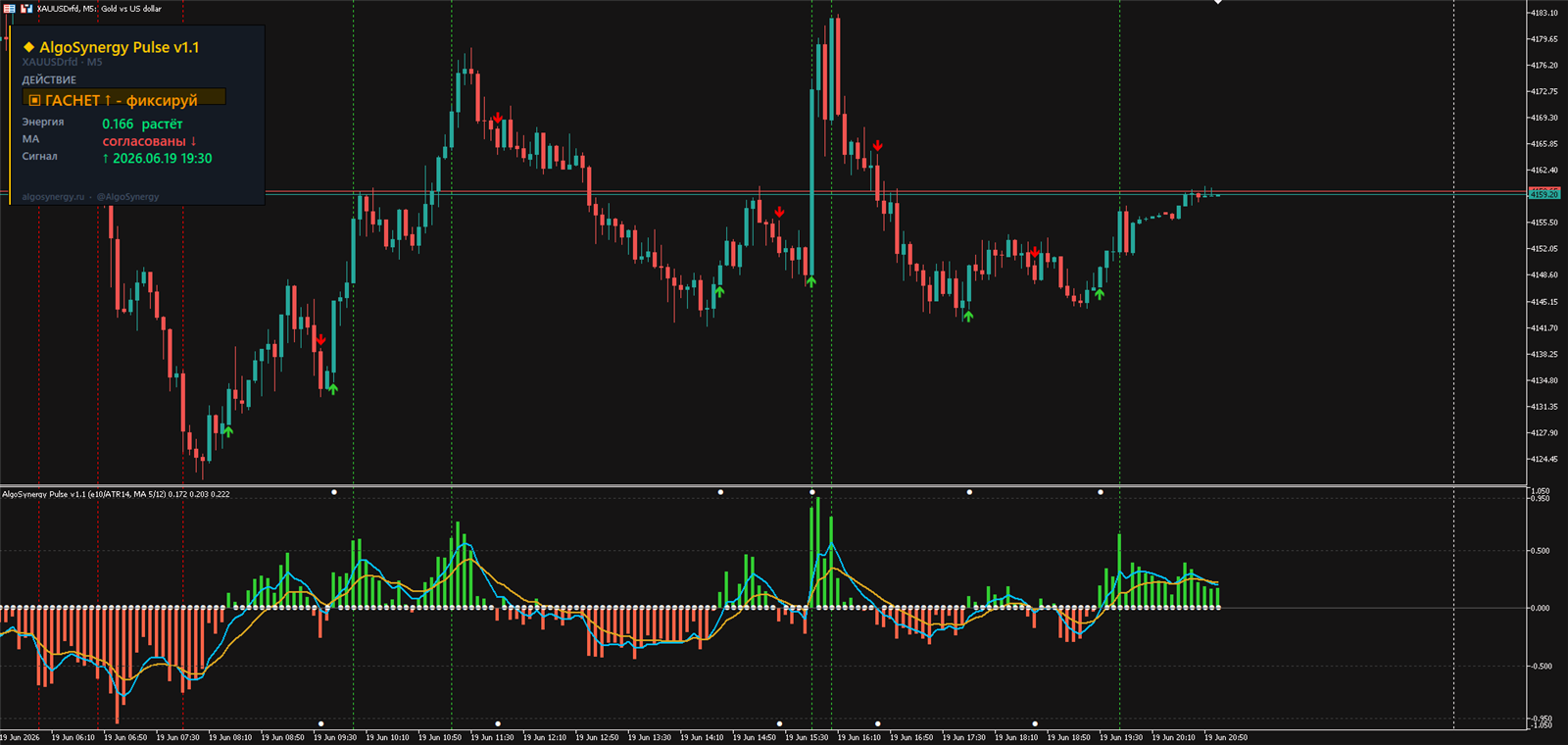The height and width of the screenshot is (745, 1568).
Task: Click the 'согласованы ↓' MA status
Action: (x=149, y=141)
